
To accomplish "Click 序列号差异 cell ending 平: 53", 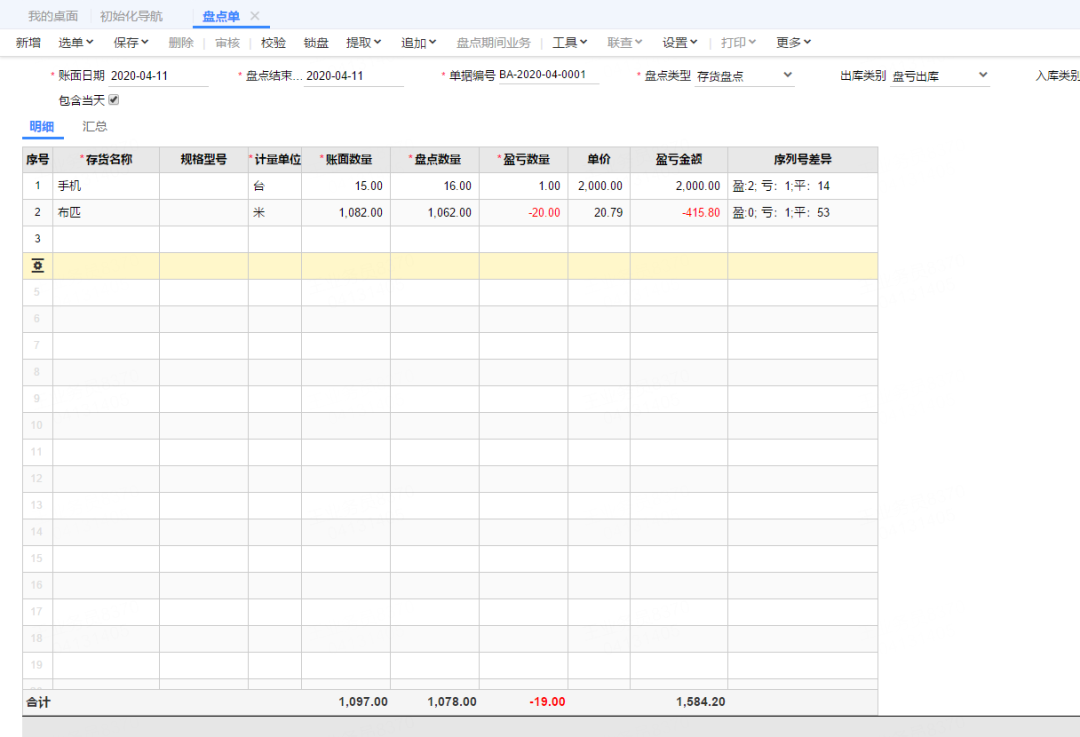I will 802,213.
